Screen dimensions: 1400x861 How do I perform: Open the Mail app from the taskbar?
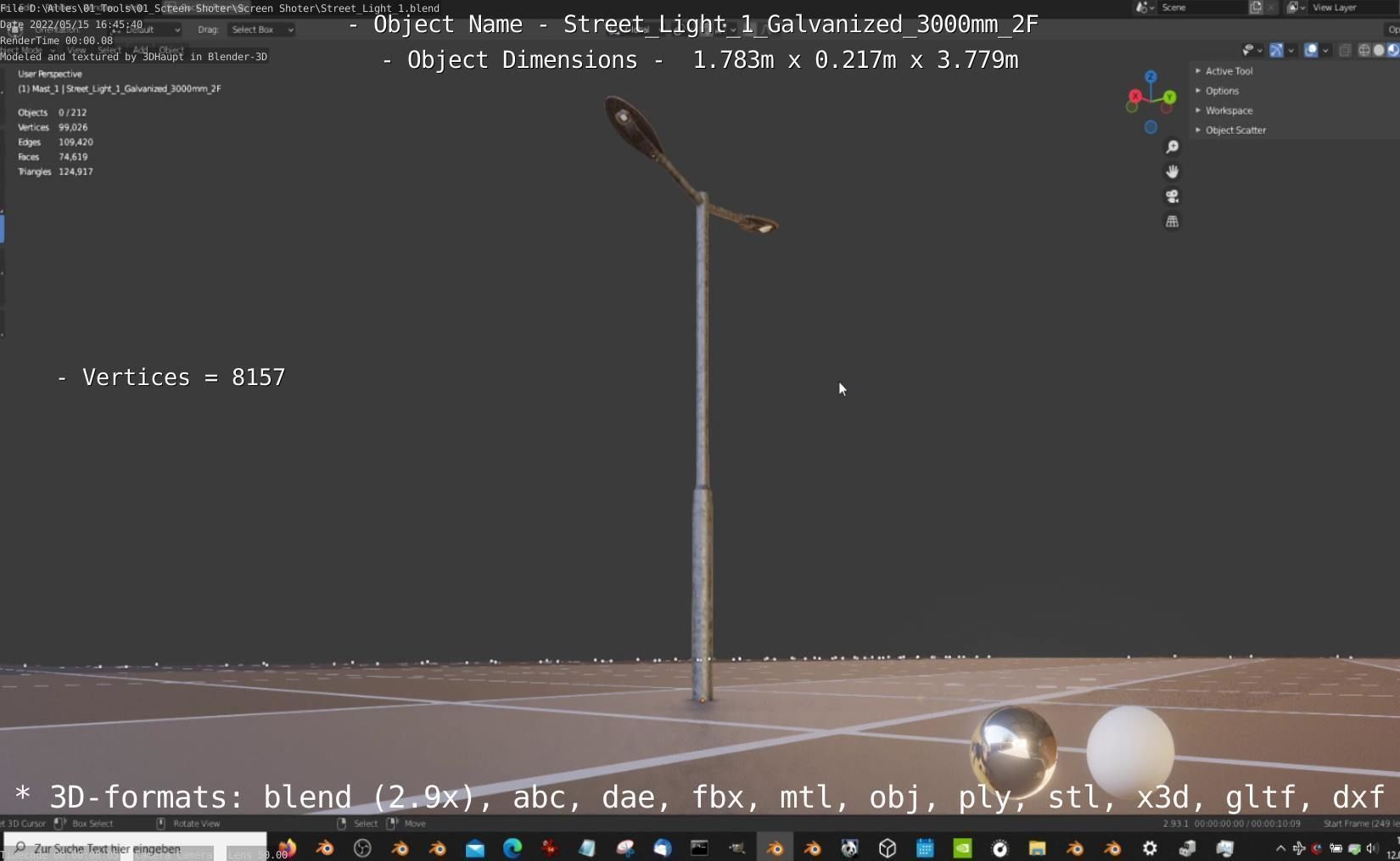475,848
